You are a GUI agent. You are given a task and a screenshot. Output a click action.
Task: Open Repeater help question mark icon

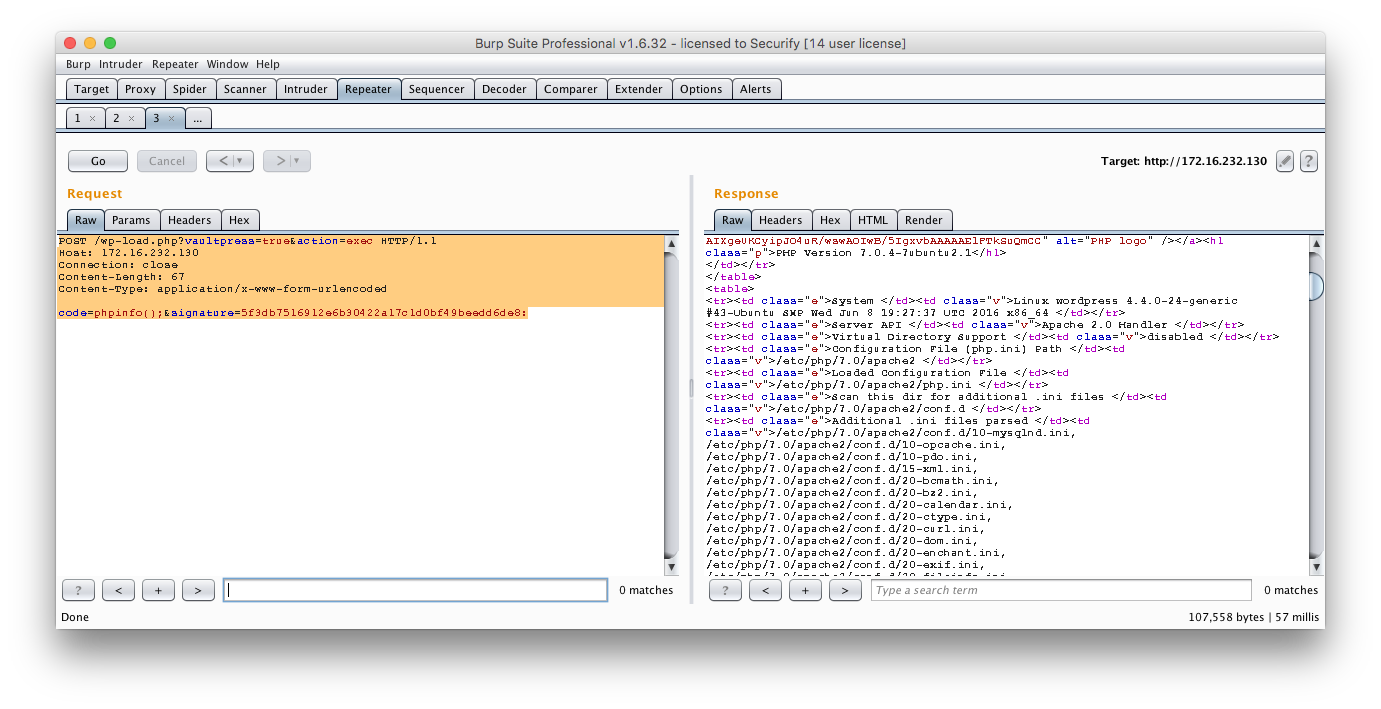(1308, 161)
